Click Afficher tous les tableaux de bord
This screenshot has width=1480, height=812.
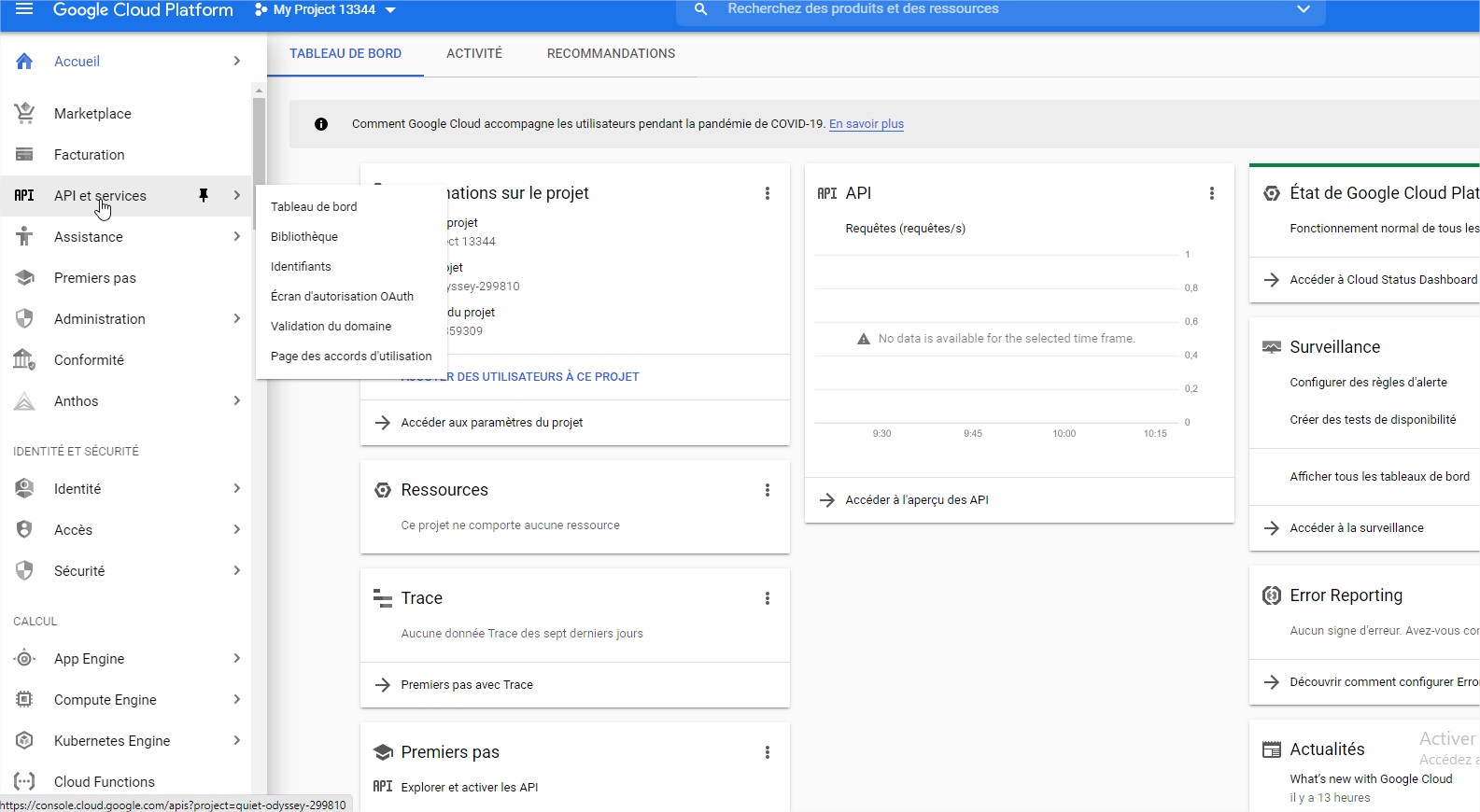[x=1379, y=477]
